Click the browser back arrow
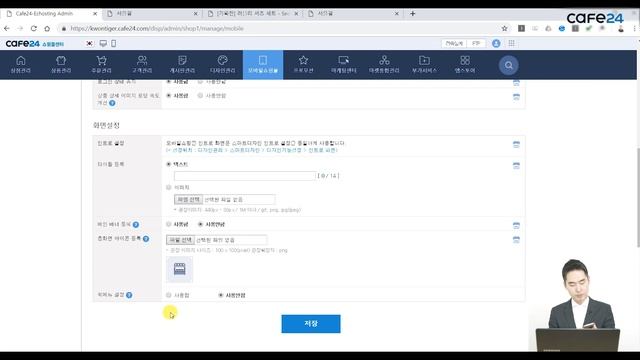The width and height of the screenshot is (640, 360). pos(7,29)
